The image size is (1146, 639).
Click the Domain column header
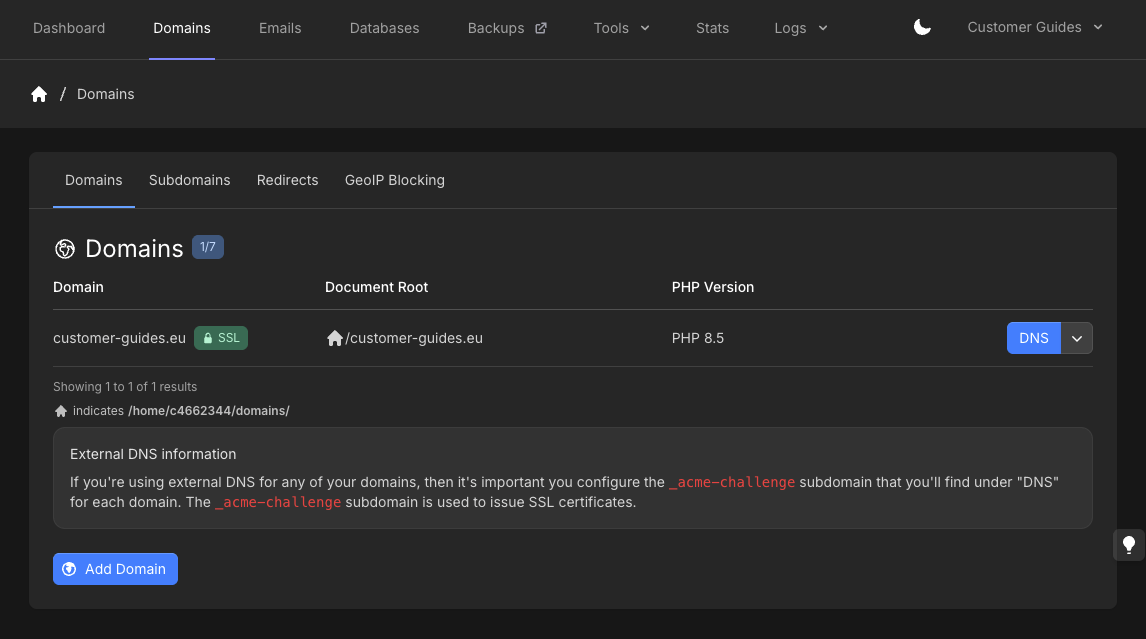[78, 287]
